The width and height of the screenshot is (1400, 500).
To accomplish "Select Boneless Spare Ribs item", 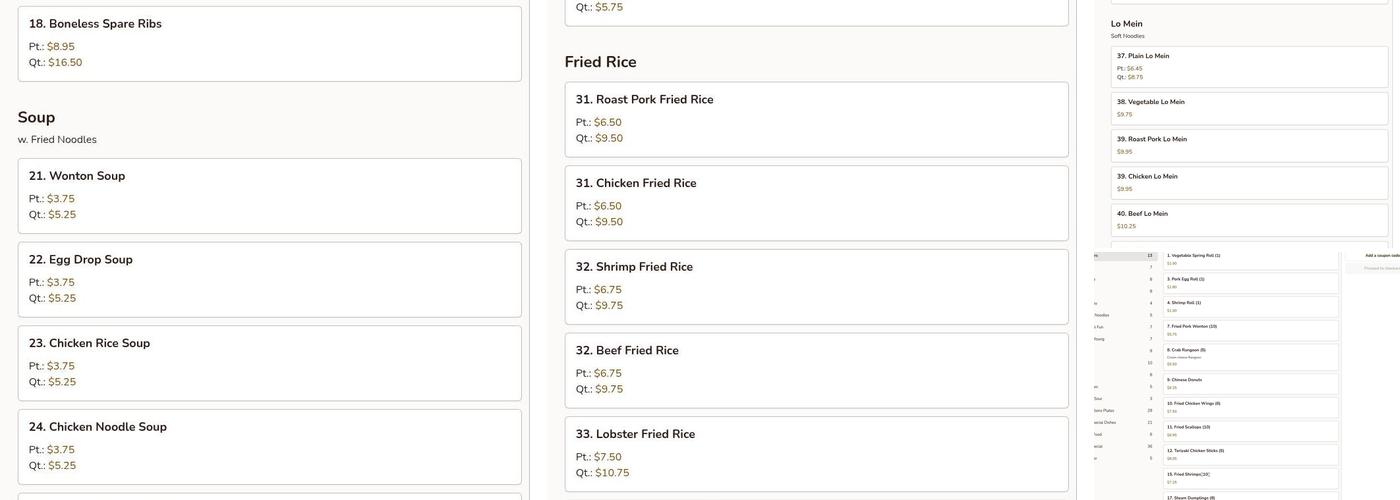I will [x=269, y=43].
